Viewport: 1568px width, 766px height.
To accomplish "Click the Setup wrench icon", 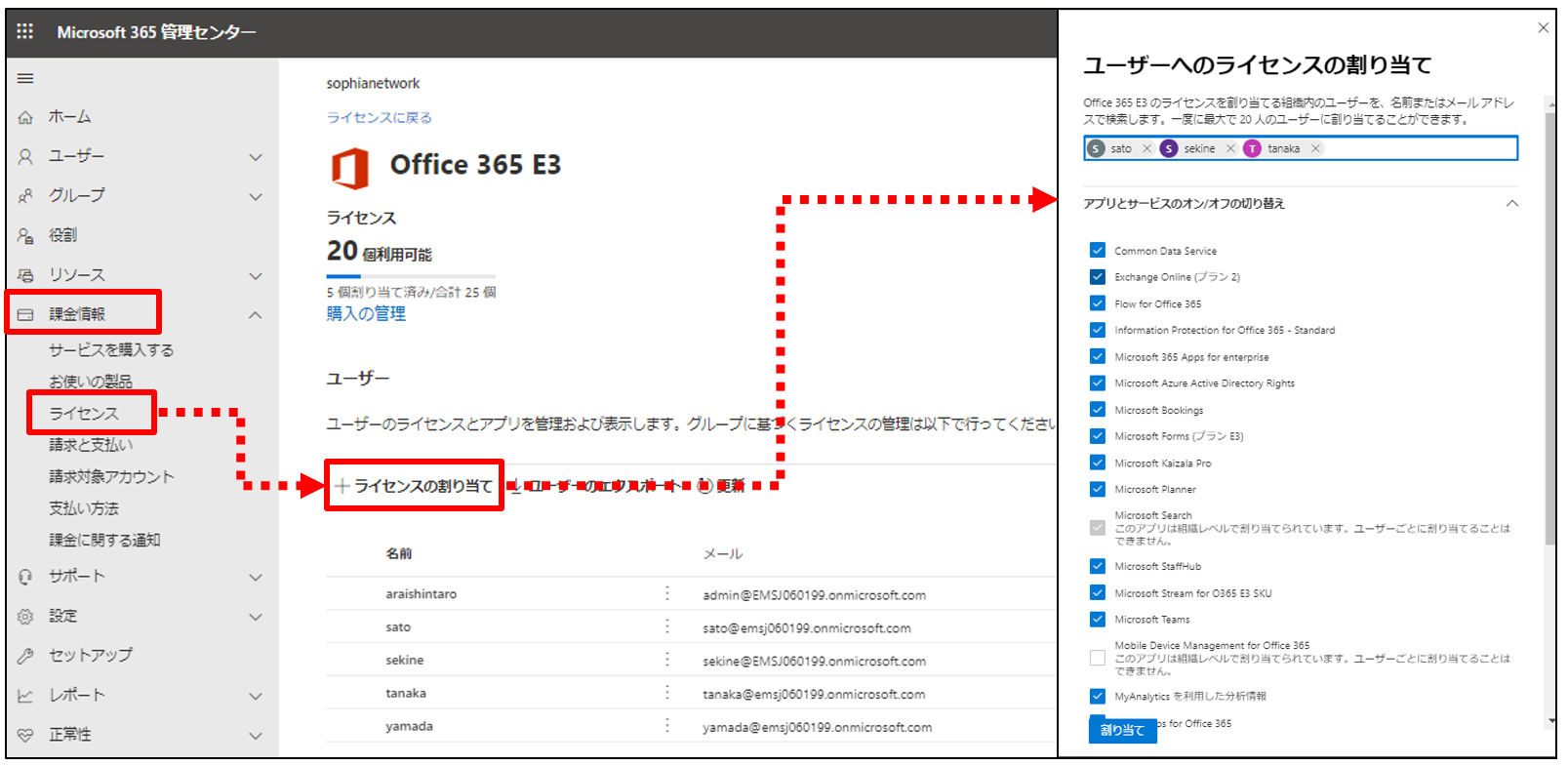I will [x=25, y=656].
